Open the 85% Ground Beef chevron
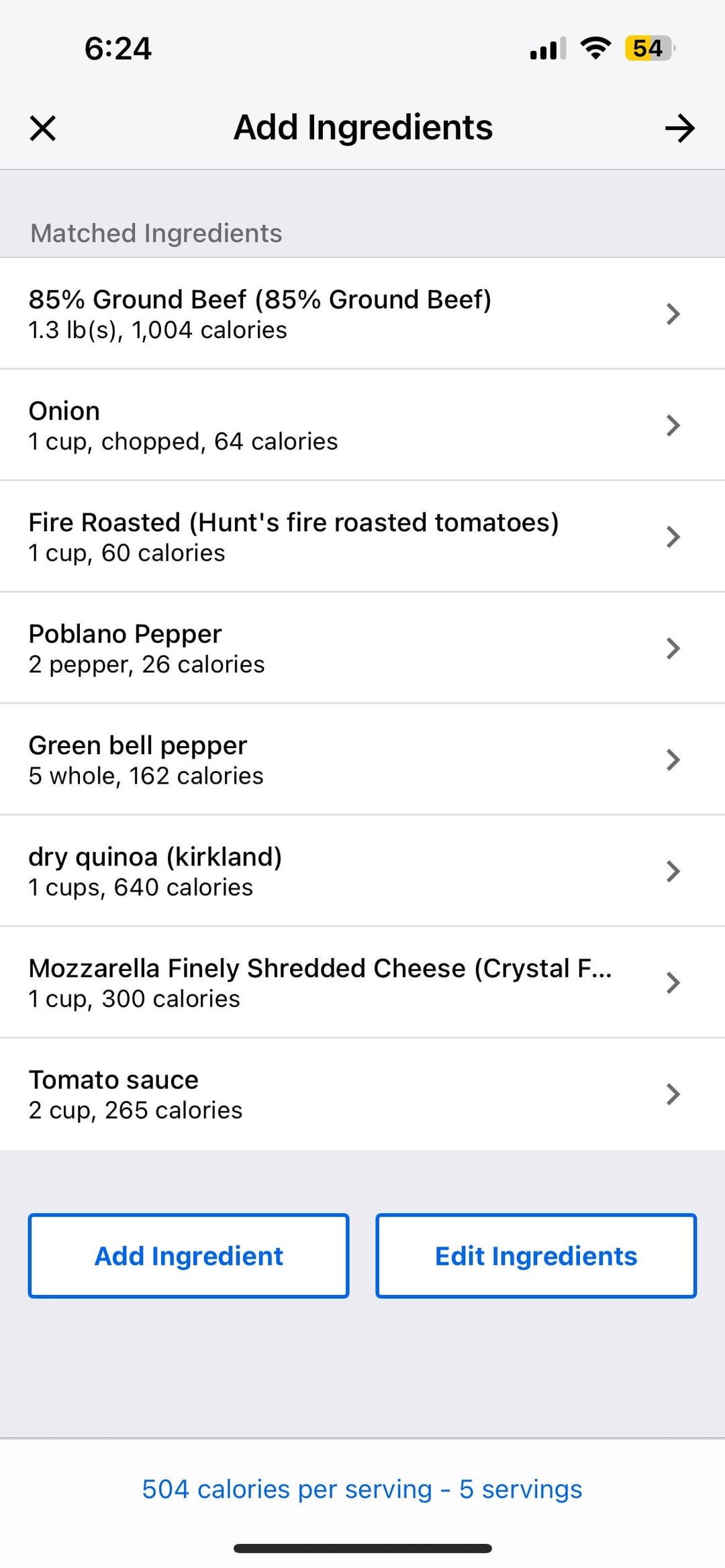 [673, 313]
